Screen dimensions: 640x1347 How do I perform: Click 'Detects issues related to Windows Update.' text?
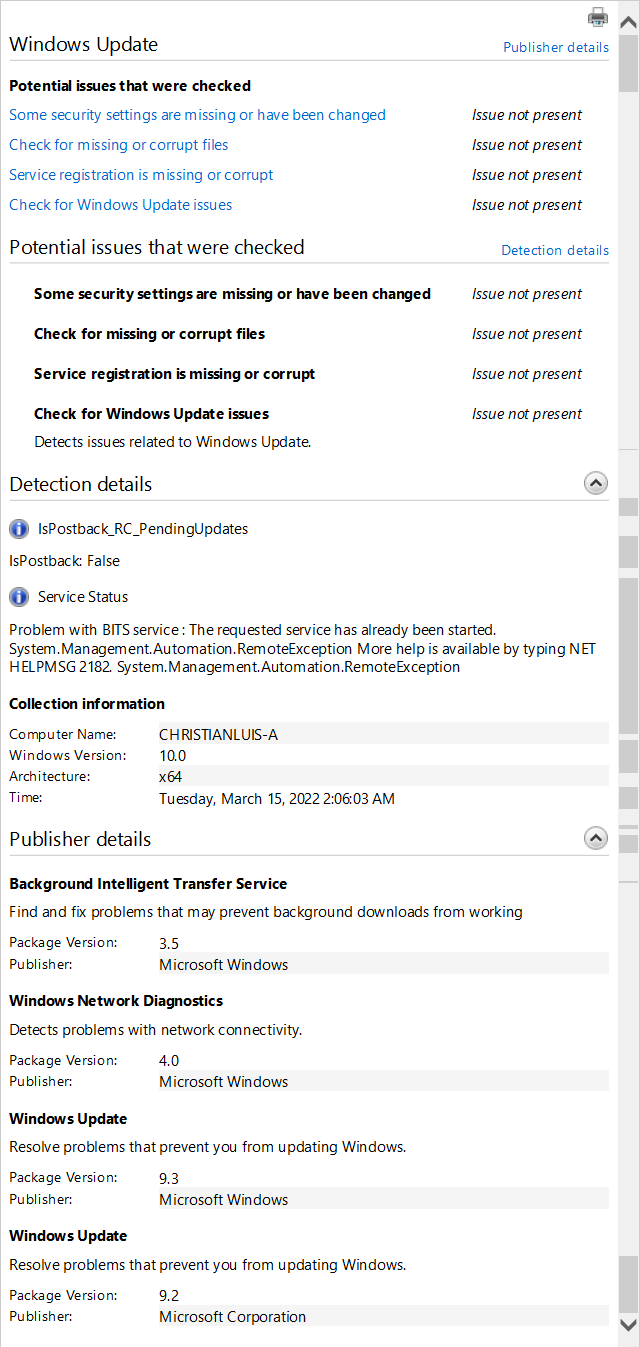click(172, 441)
